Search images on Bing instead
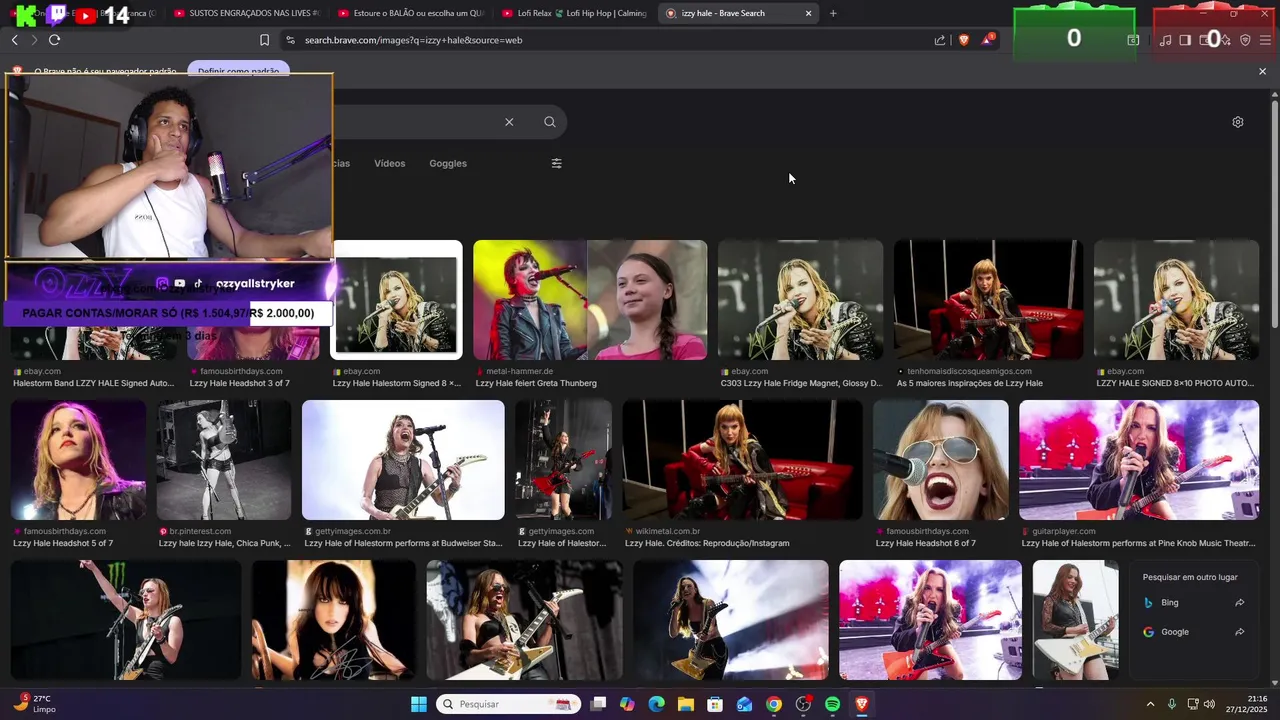 (x=1194, y=603)
